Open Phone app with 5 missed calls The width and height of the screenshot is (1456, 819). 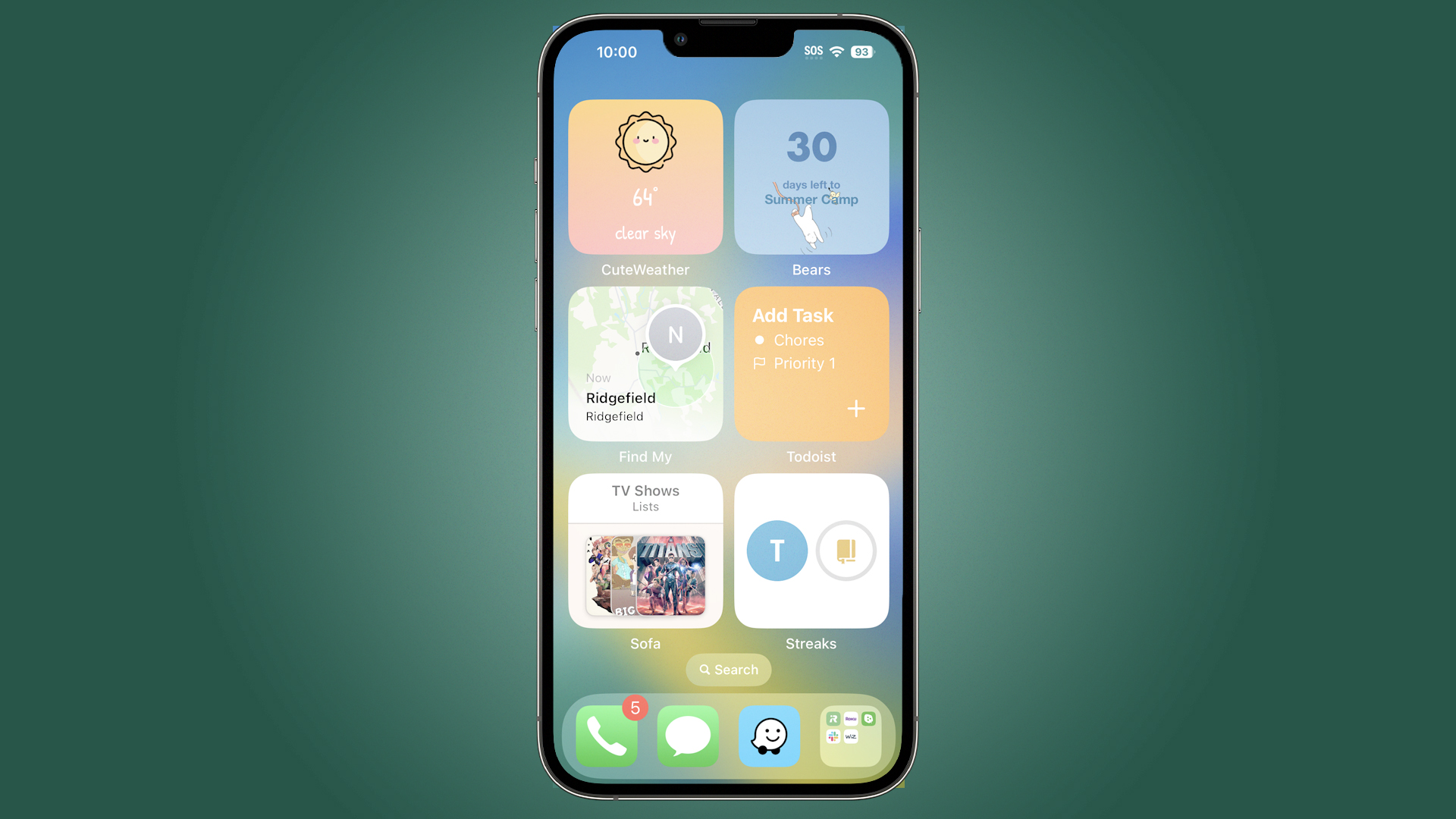(x=605, y=735)
